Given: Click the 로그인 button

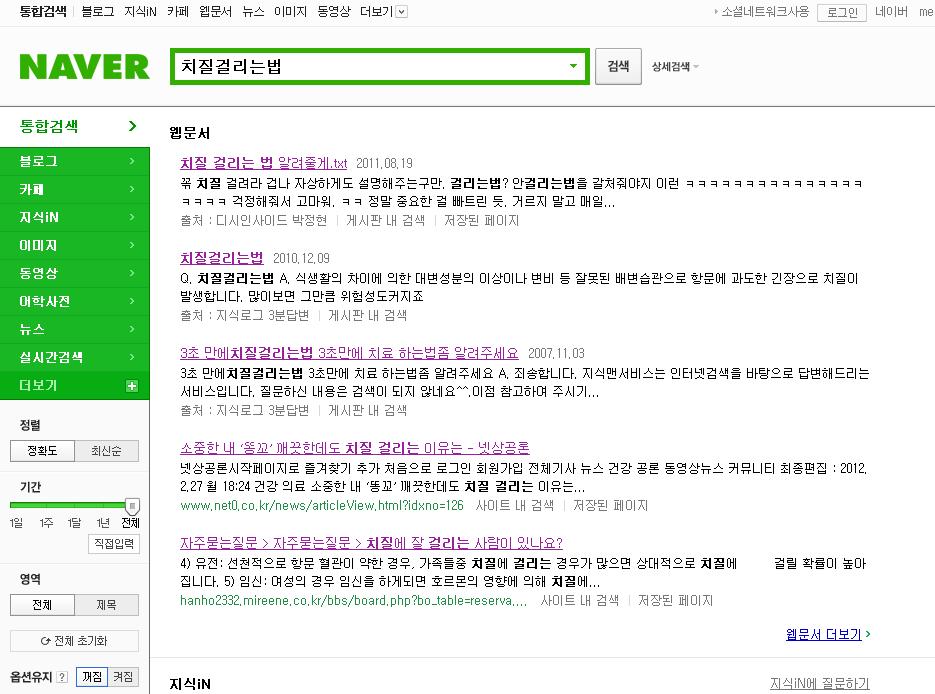Looking at the screenshot, I should coord(842,12).
